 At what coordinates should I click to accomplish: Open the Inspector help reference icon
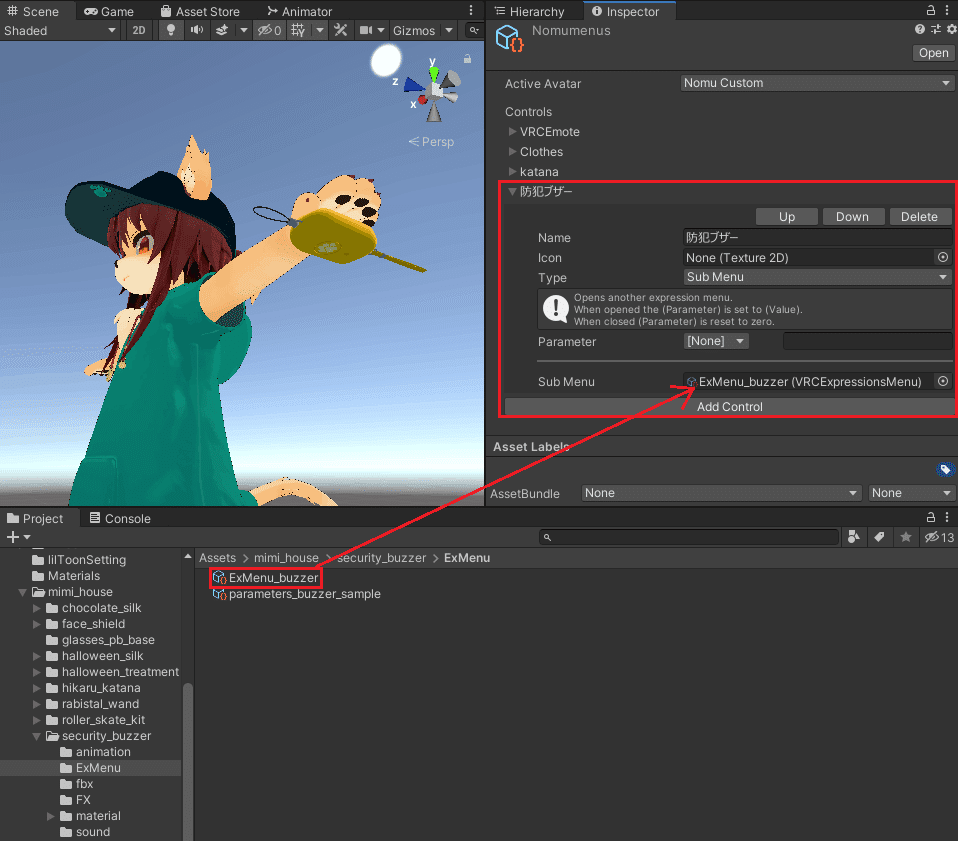click(920, 29)
